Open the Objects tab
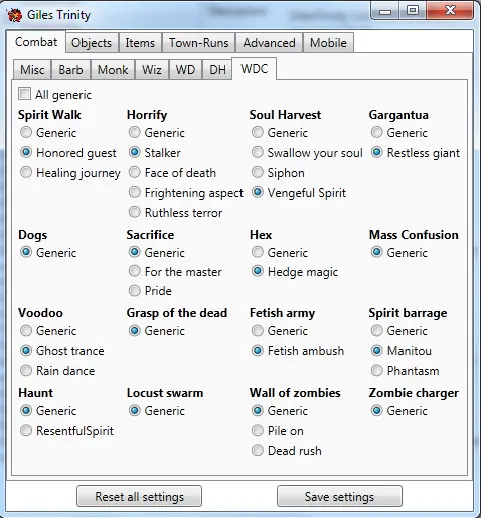481x518 pixels. coord(92,43)
